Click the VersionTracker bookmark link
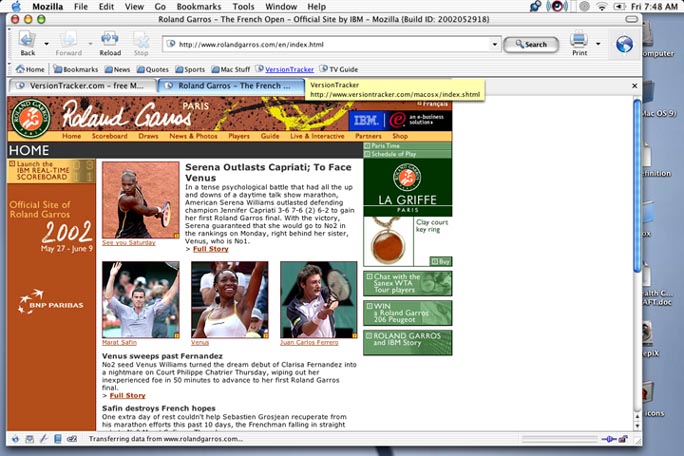 coord(285,69)
